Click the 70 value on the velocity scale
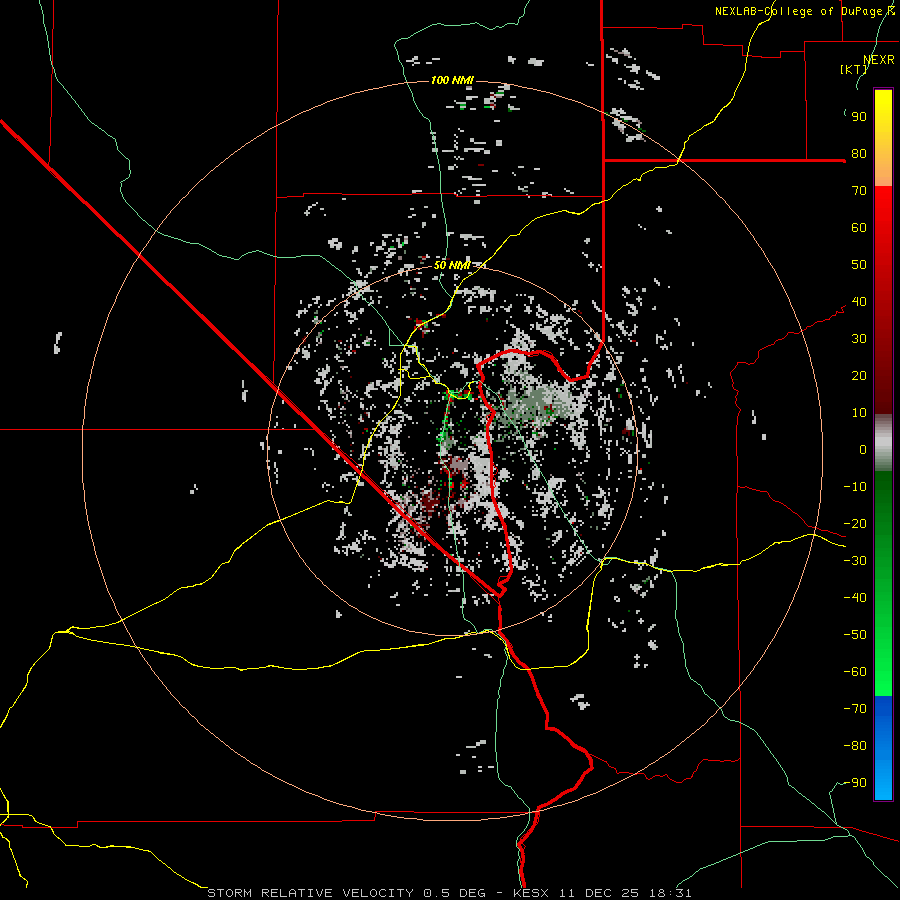Screen dimensions: 900x900 (859, 191)
